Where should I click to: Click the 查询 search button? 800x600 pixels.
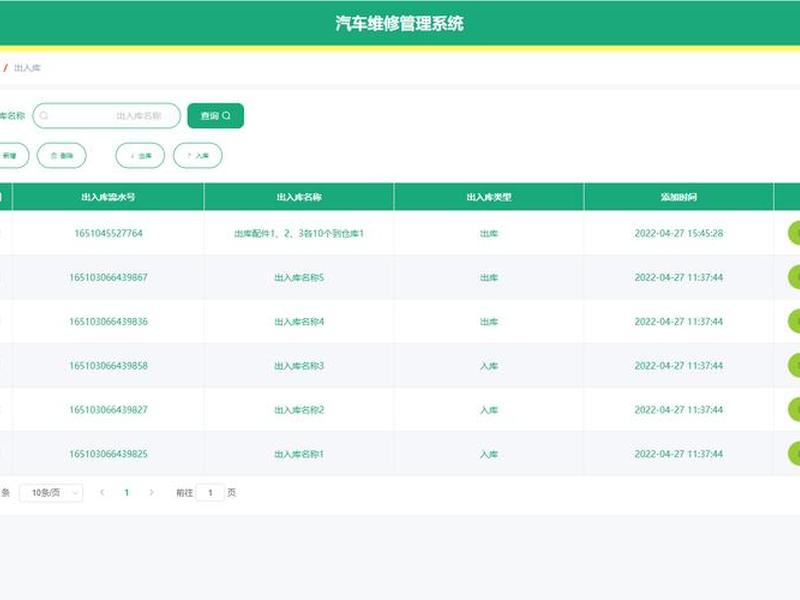coord(215,116)
